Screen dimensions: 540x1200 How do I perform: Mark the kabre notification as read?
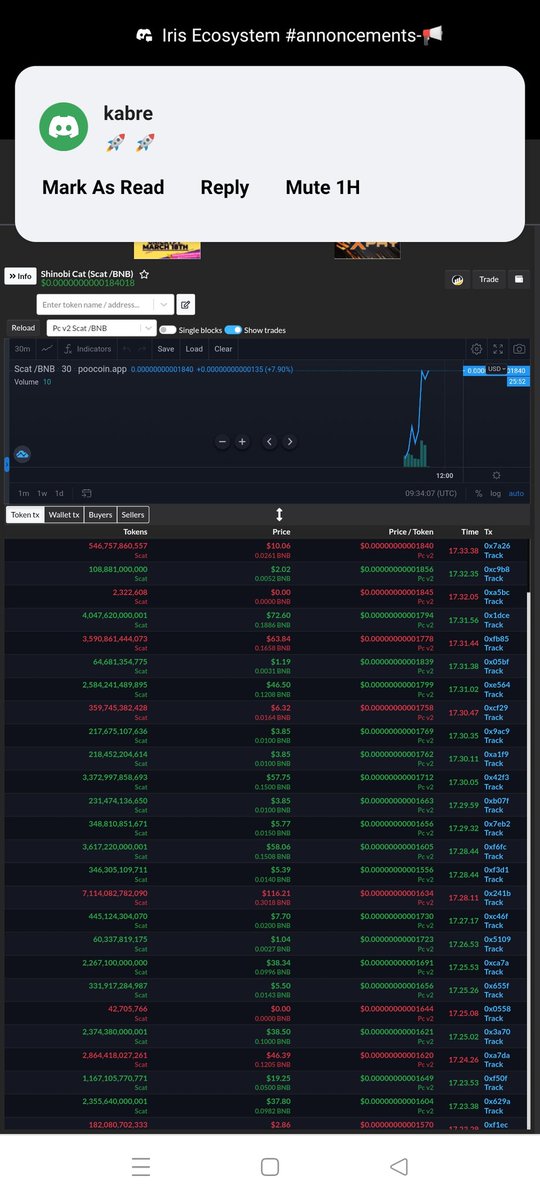(x=103, y=187)
